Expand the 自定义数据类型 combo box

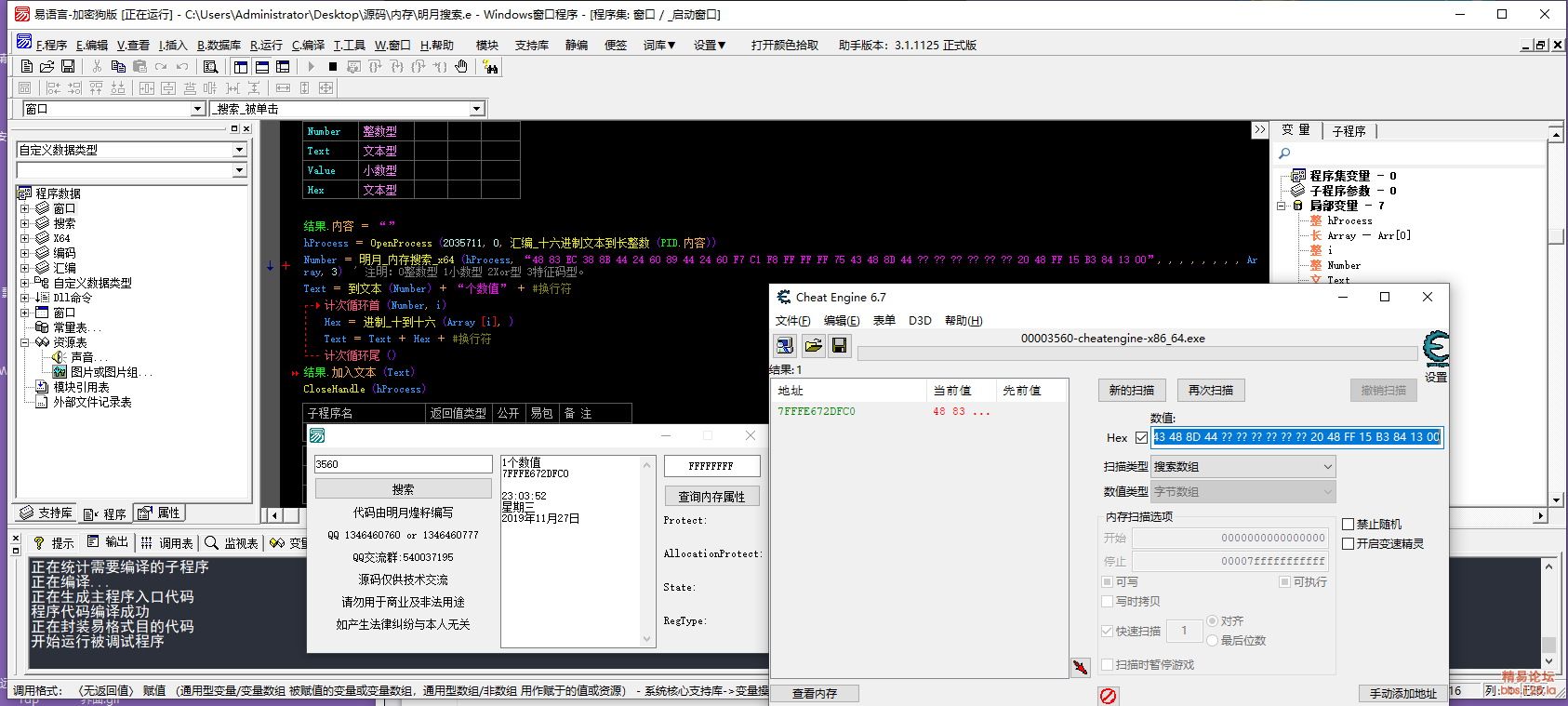(x=239, y=150)
